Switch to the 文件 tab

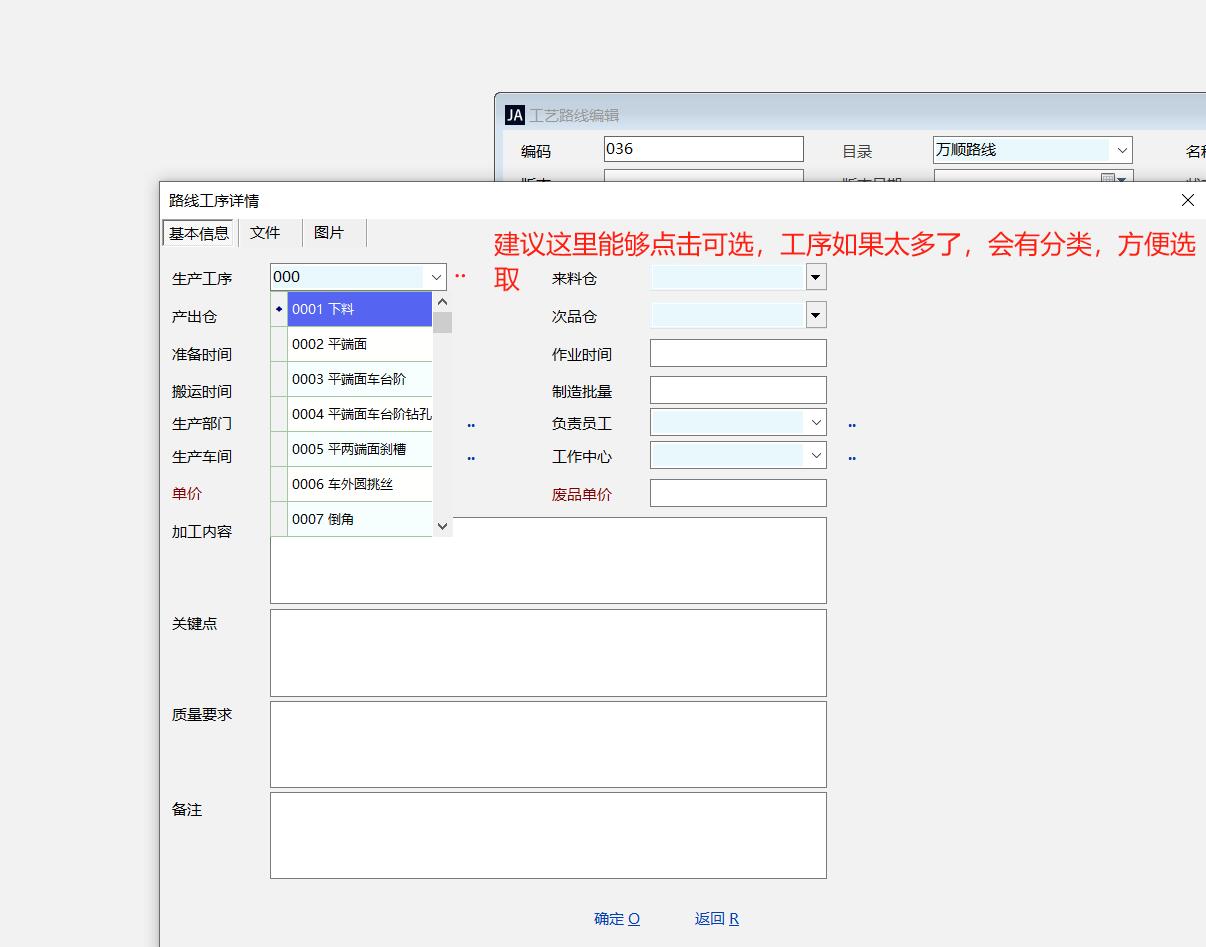265,232
